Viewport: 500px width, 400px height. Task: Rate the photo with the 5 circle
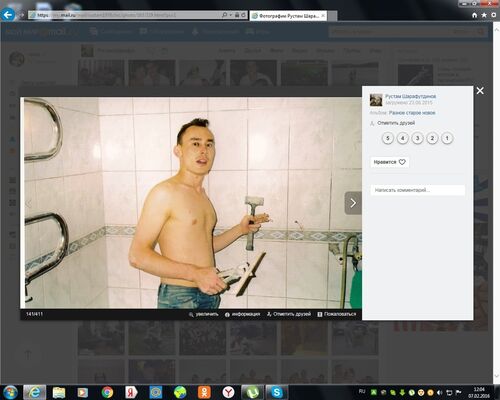click(388, 138)
